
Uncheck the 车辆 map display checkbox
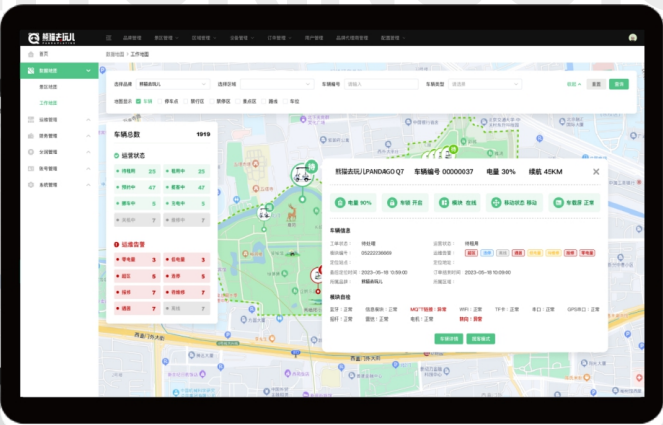coord(138,101)
